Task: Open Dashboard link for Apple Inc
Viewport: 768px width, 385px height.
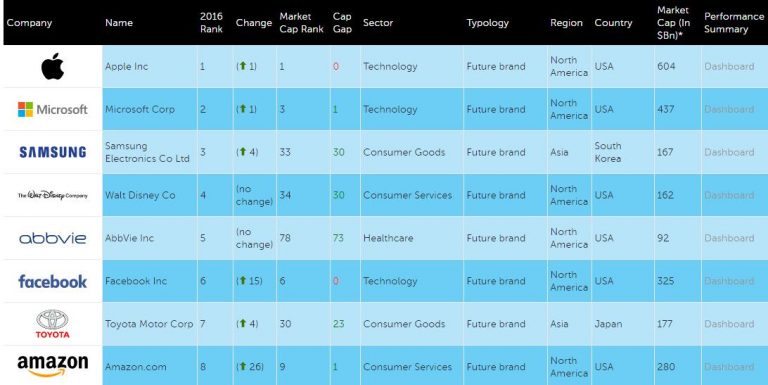Action: click(729, 66)
